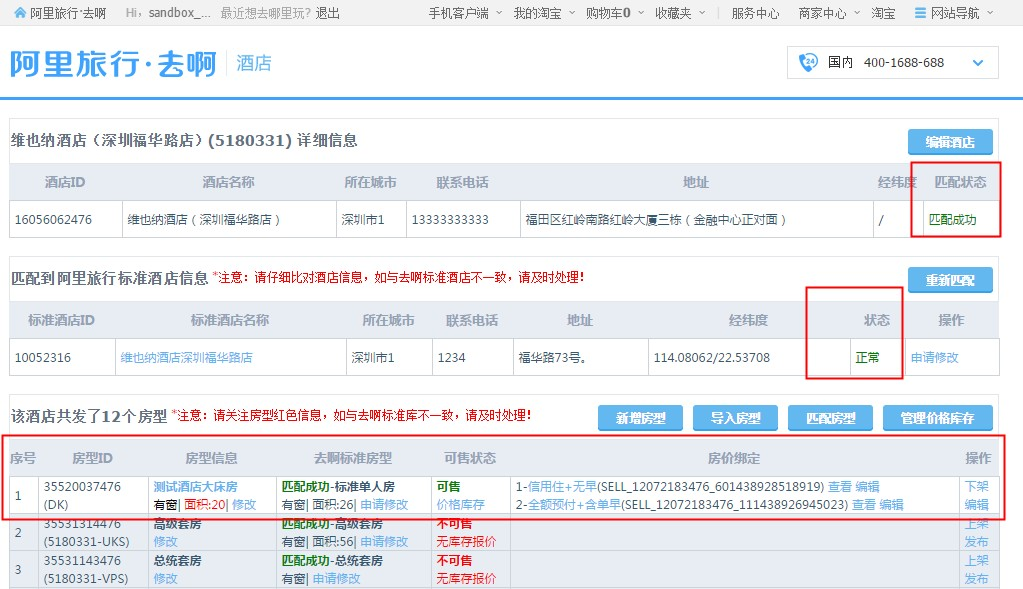
Task: Click 编辑 in row 1 操作 column
Action: tap(977, 505)
